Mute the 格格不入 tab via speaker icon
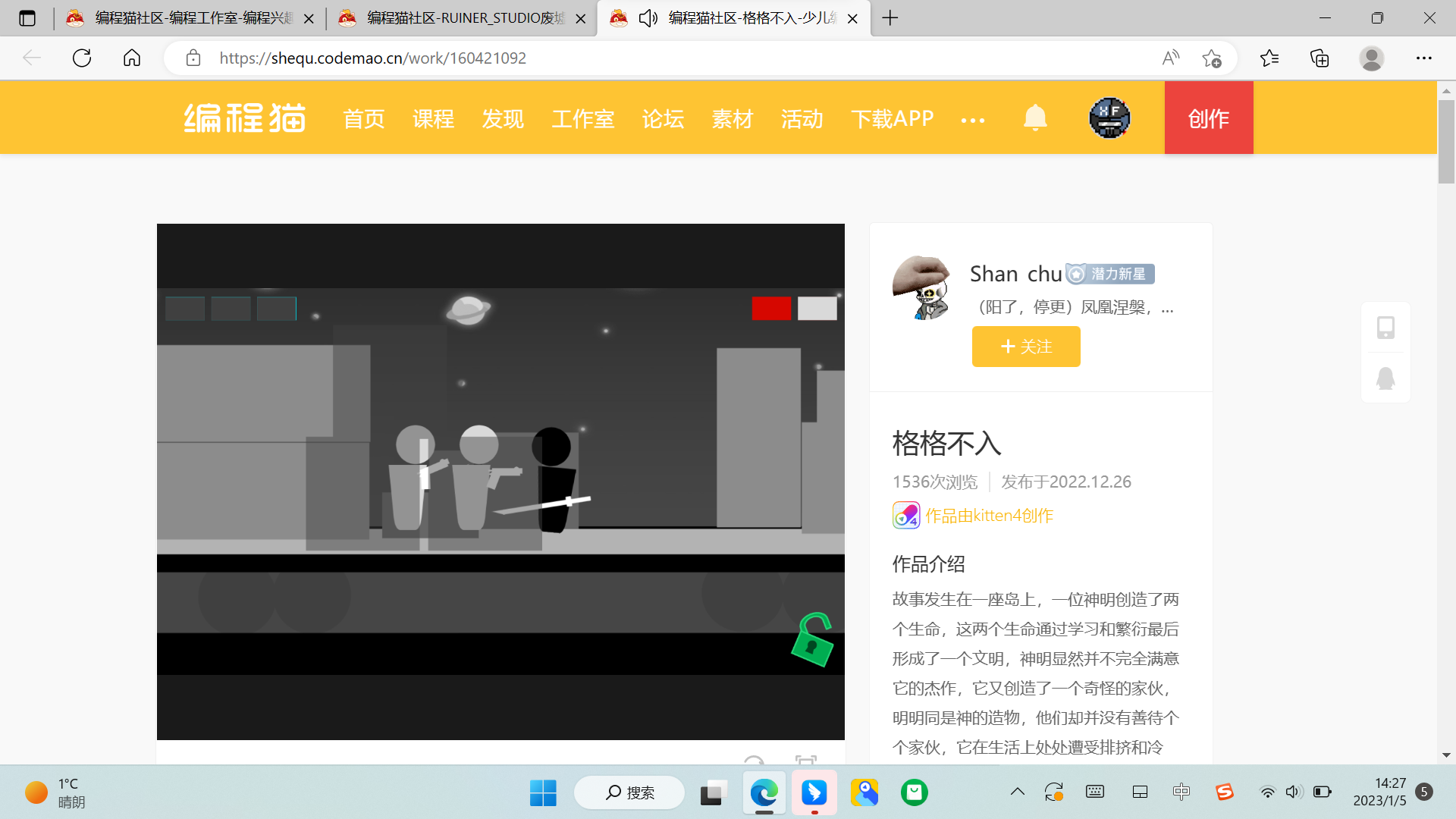The image size is (1456, 819). point(648,18)
